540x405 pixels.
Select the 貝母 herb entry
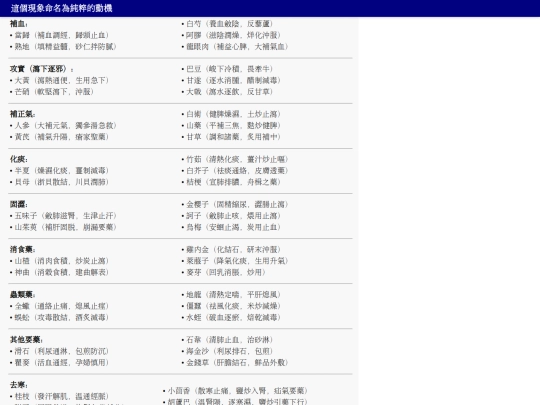click(x=59, y=182)
